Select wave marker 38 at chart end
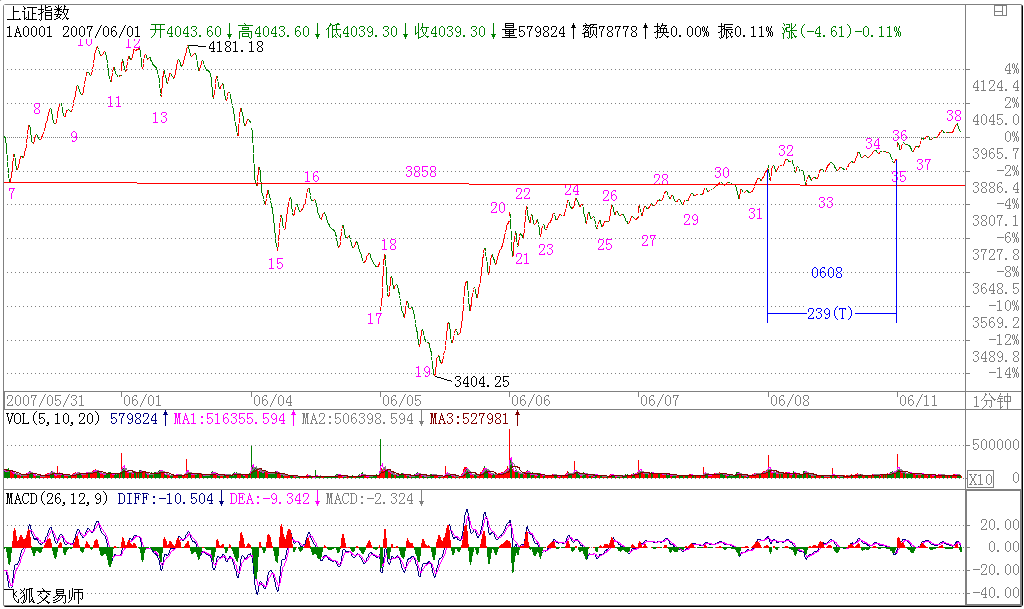 click(953, 116)
